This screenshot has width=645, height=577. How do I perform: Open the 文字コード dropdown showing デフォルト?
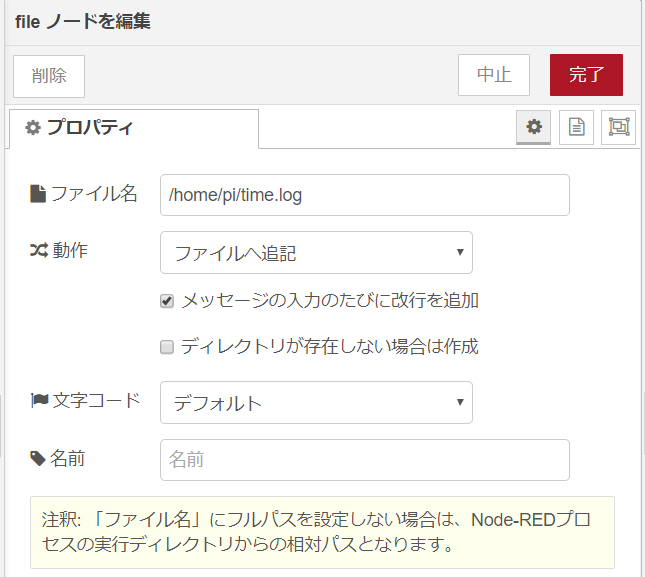coord(316,403)
